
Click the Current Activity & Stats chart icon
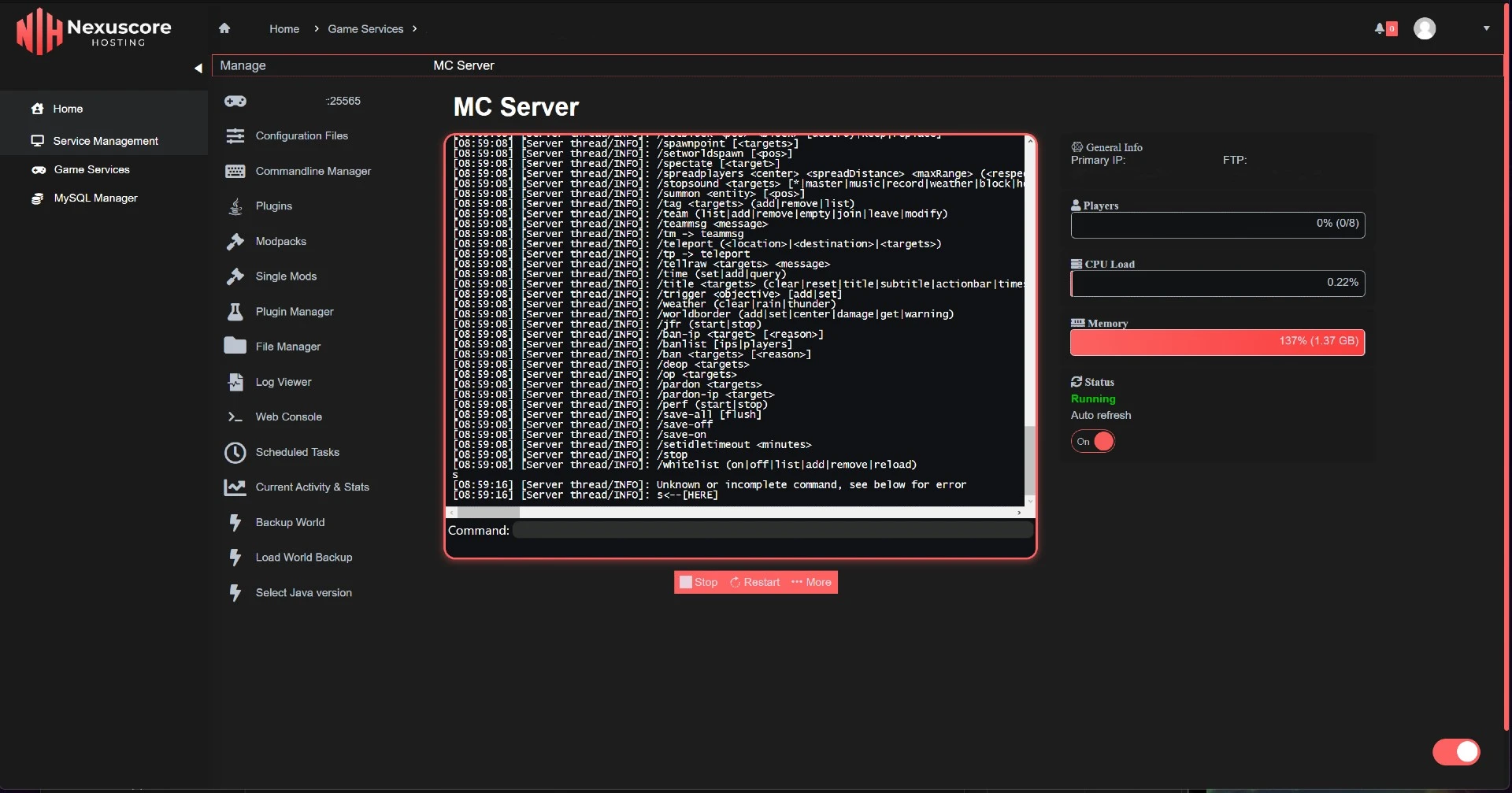tap(235, 487)
